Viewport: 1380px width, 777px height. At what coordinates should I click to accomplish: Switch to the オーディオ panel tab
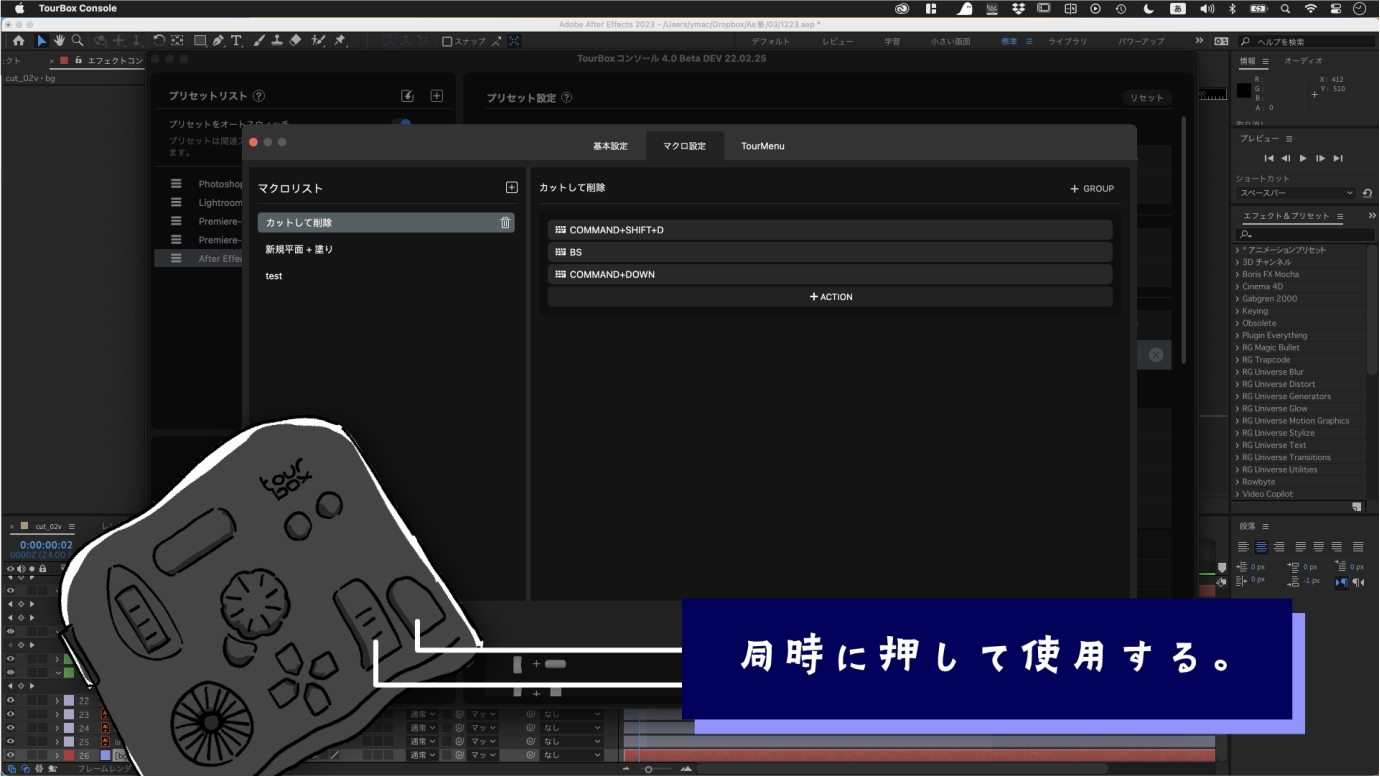[1303, 61]
